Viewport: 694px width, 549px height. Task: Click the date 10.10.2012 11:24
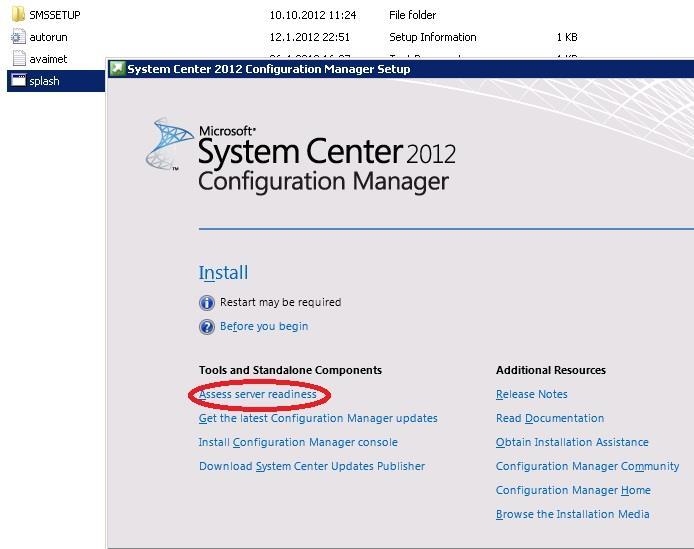[312, 15]
